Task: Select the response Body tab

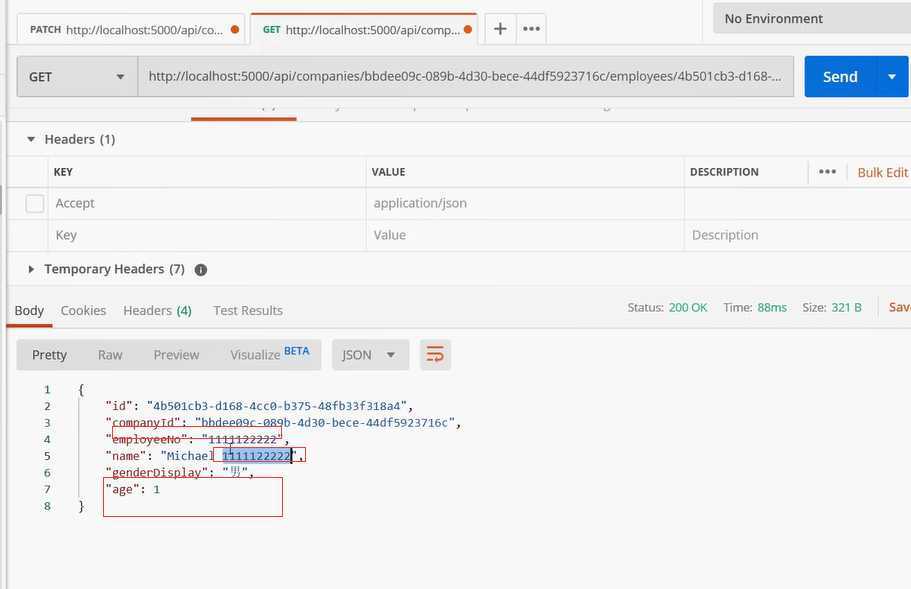Action: 29,311
